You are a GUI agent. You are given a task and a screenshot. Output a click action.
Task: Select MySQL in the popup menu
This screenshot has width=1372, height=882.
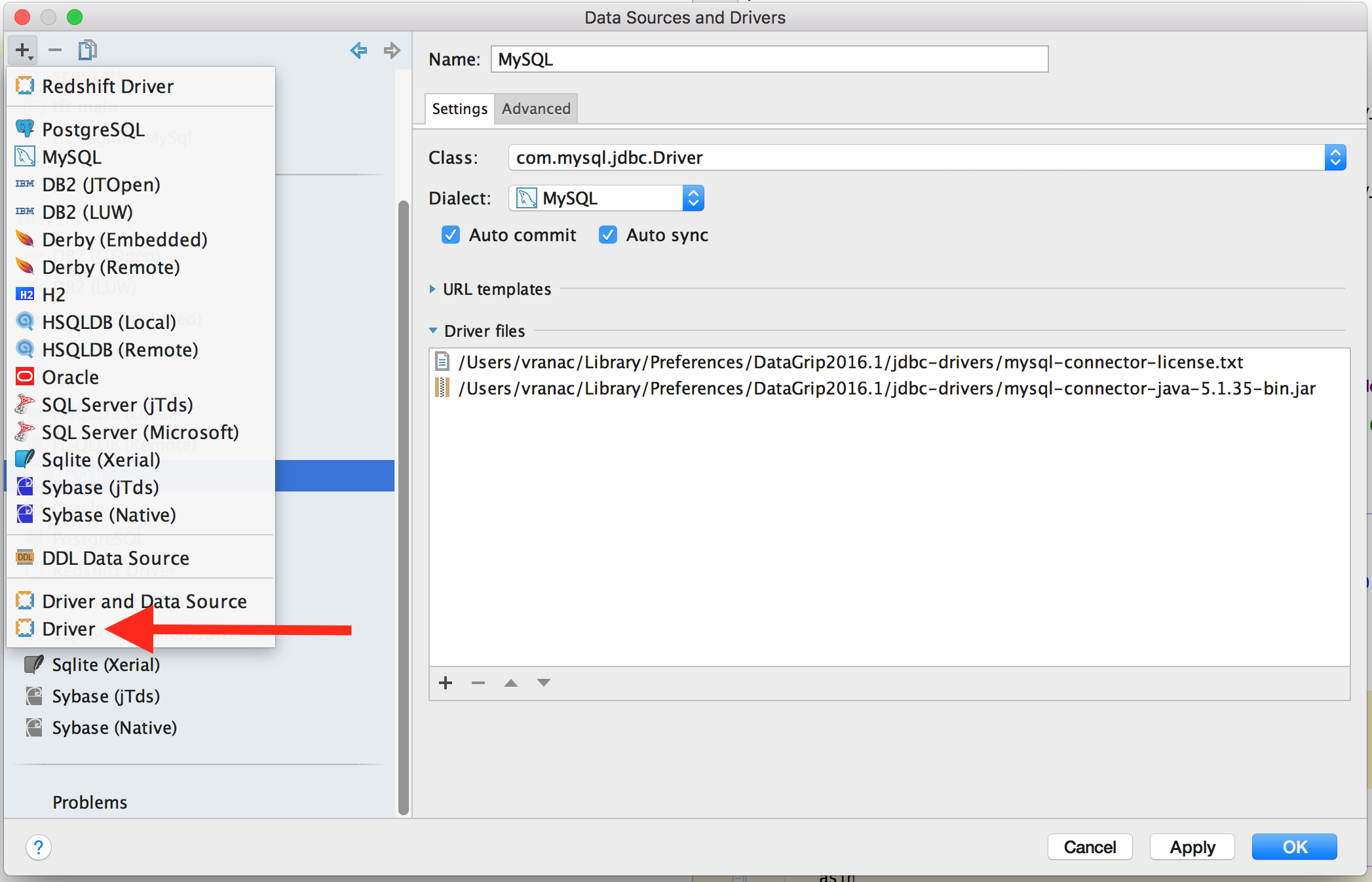tap(141, 157)
